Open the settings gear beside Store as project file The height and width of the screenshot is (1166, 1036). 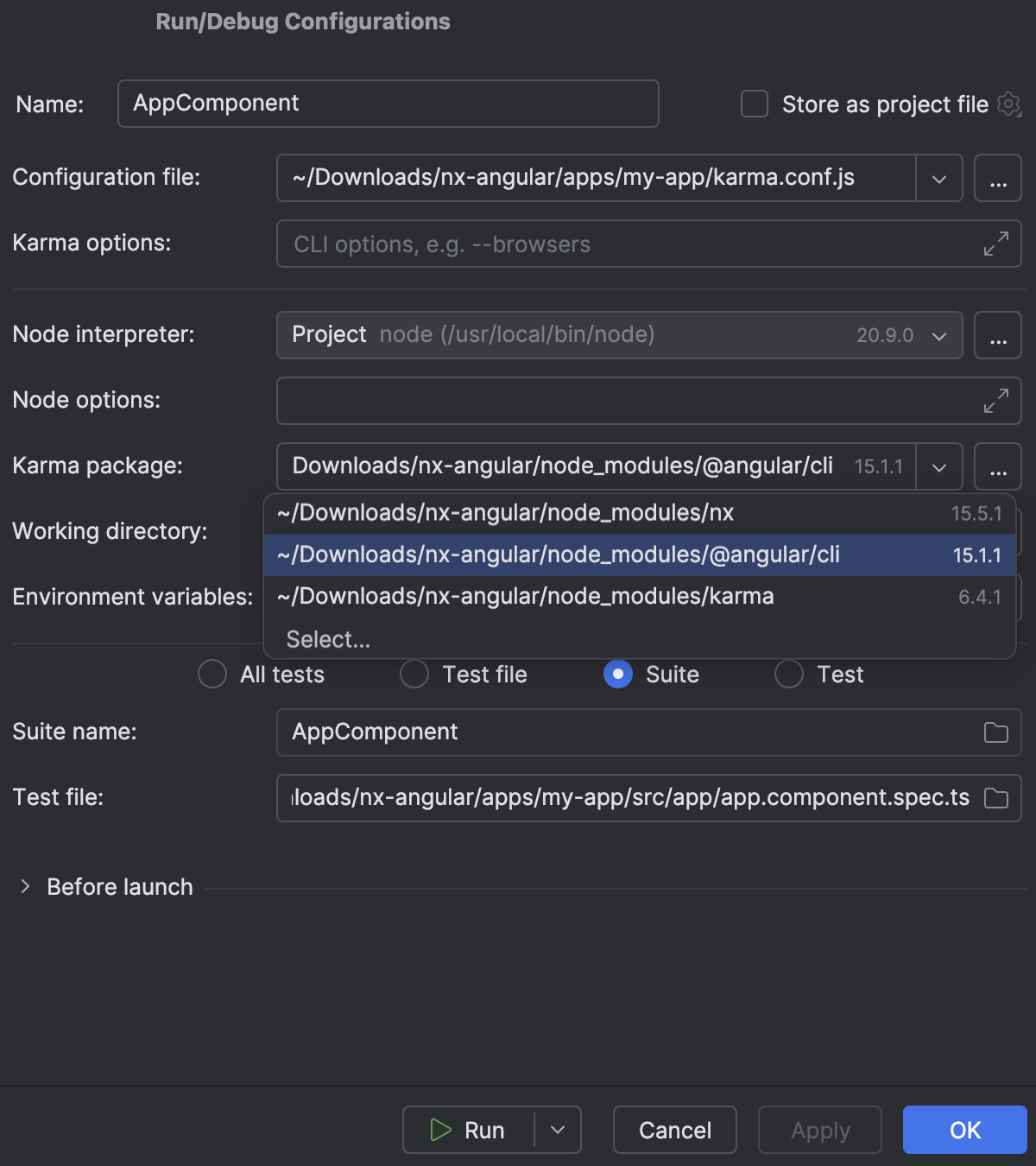click(x=1008, y=104)
